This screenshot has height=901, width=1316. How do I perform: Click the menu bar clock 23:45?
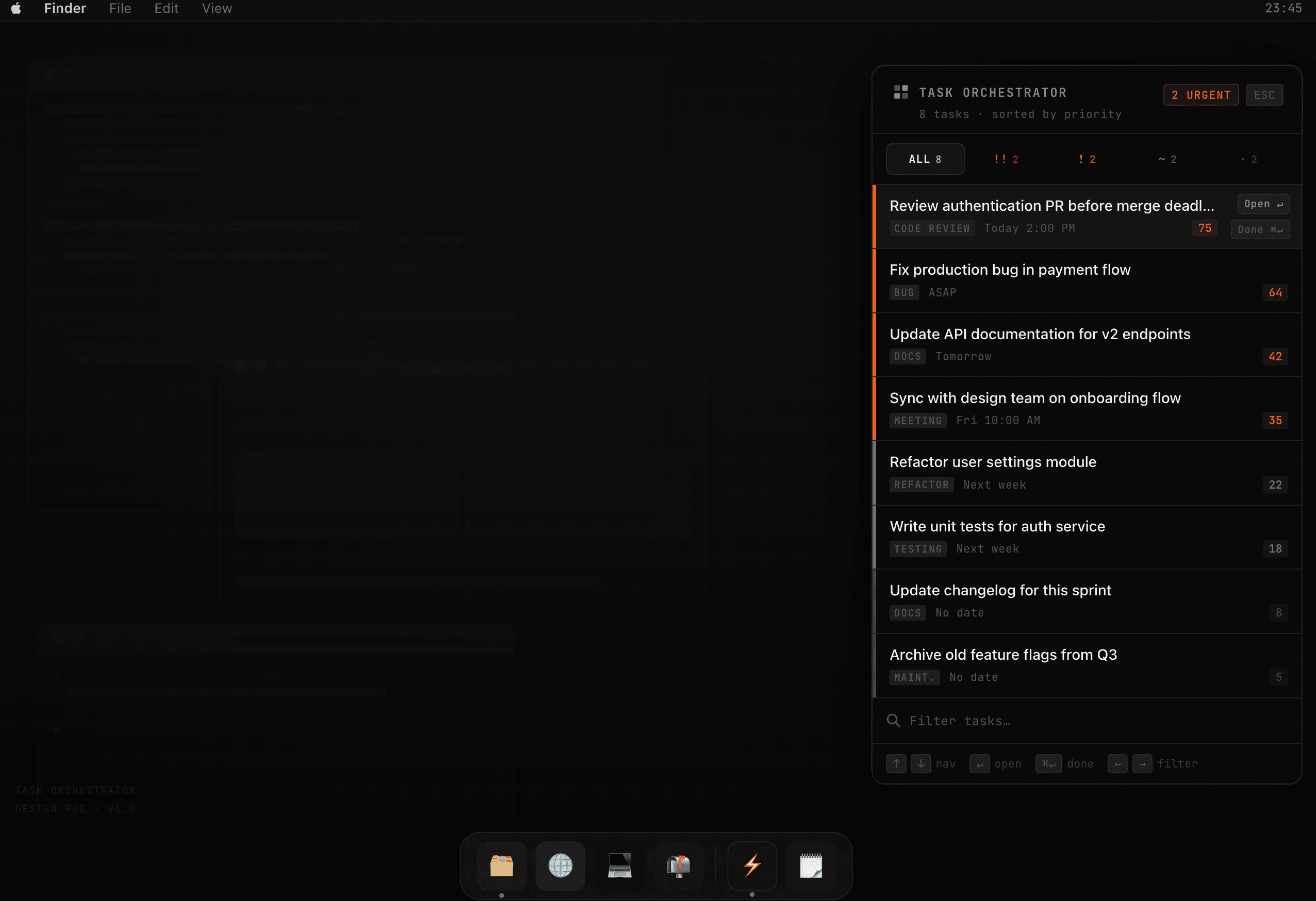click(x=1283, y=8)
